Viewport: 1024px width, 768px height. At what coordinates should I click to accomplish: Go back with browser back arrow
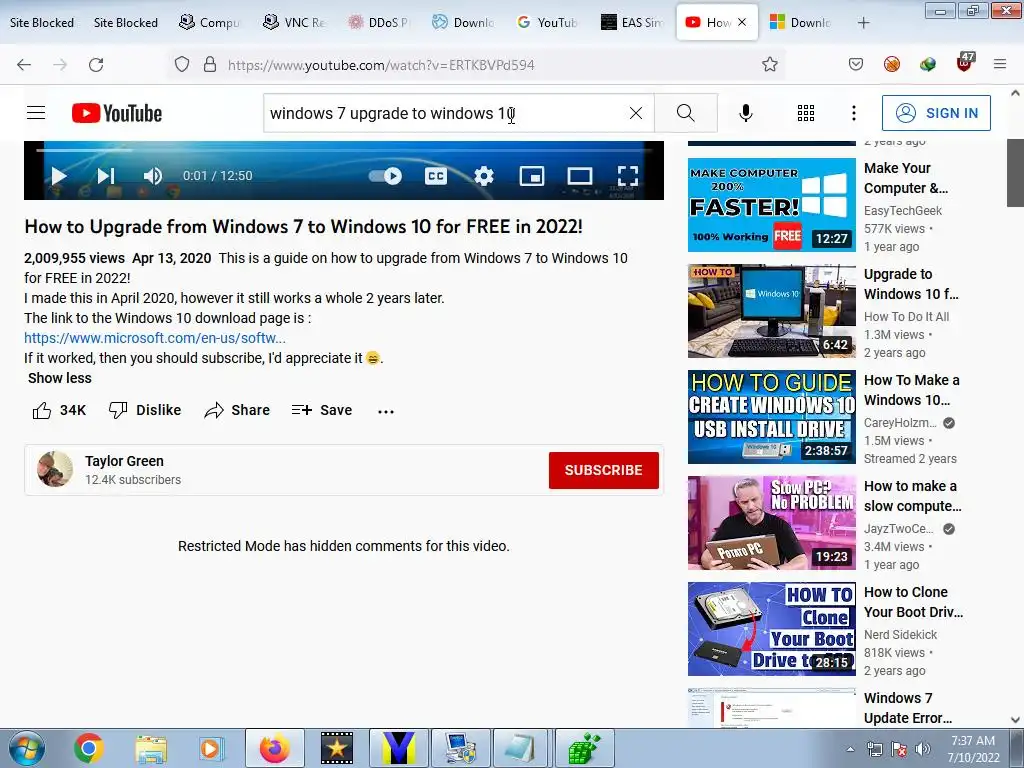coord(24,65)
